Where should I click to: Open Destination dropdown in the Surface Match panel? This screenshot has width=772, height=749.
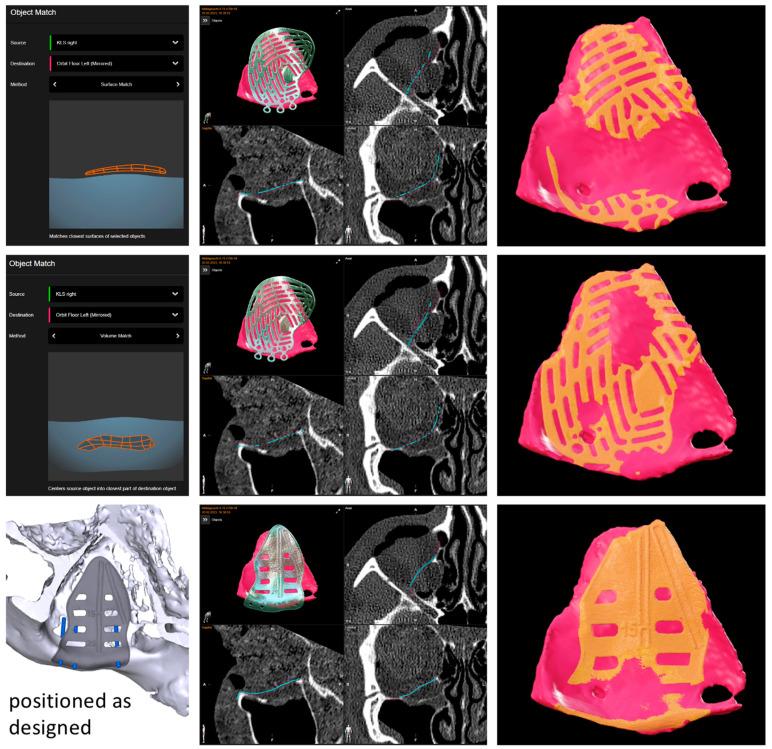(175, 63)
